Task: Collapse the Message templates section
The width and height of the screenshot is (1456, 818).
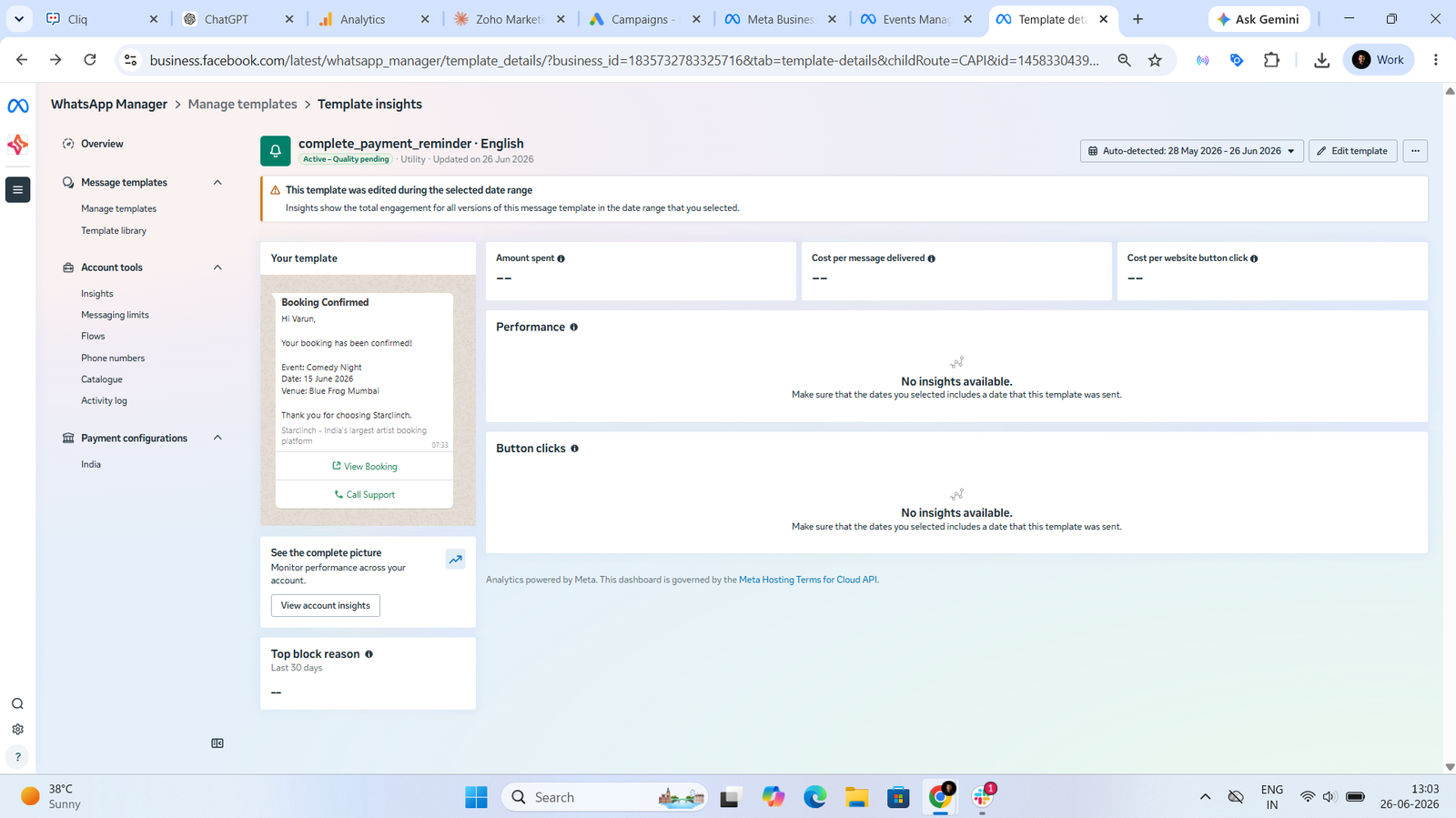Action: click(x=217, y=183)
